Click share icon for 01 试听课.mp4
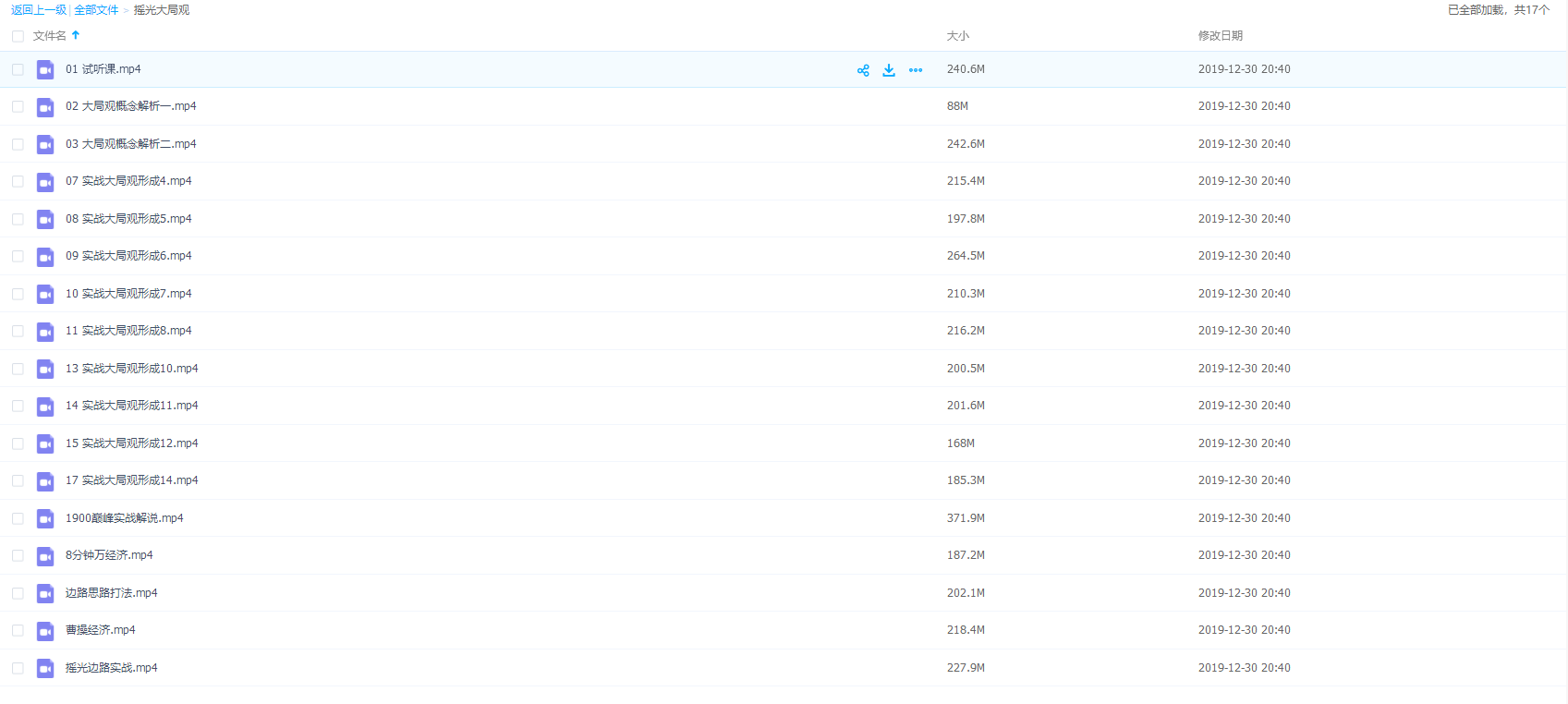This screenshot has height=704, width=1568. (863, 70)
